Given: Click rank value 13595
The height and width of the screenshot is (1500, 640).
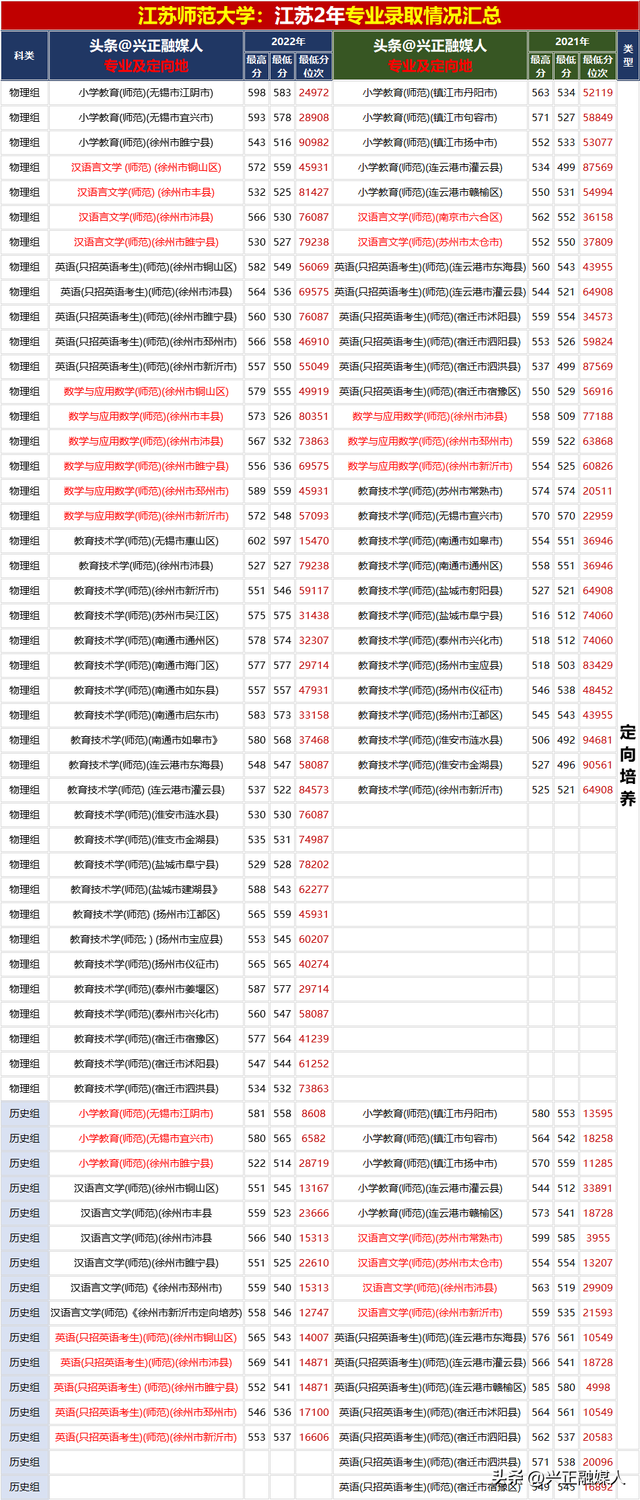Looking at the screenshot, I should (x=598, y=1113).
